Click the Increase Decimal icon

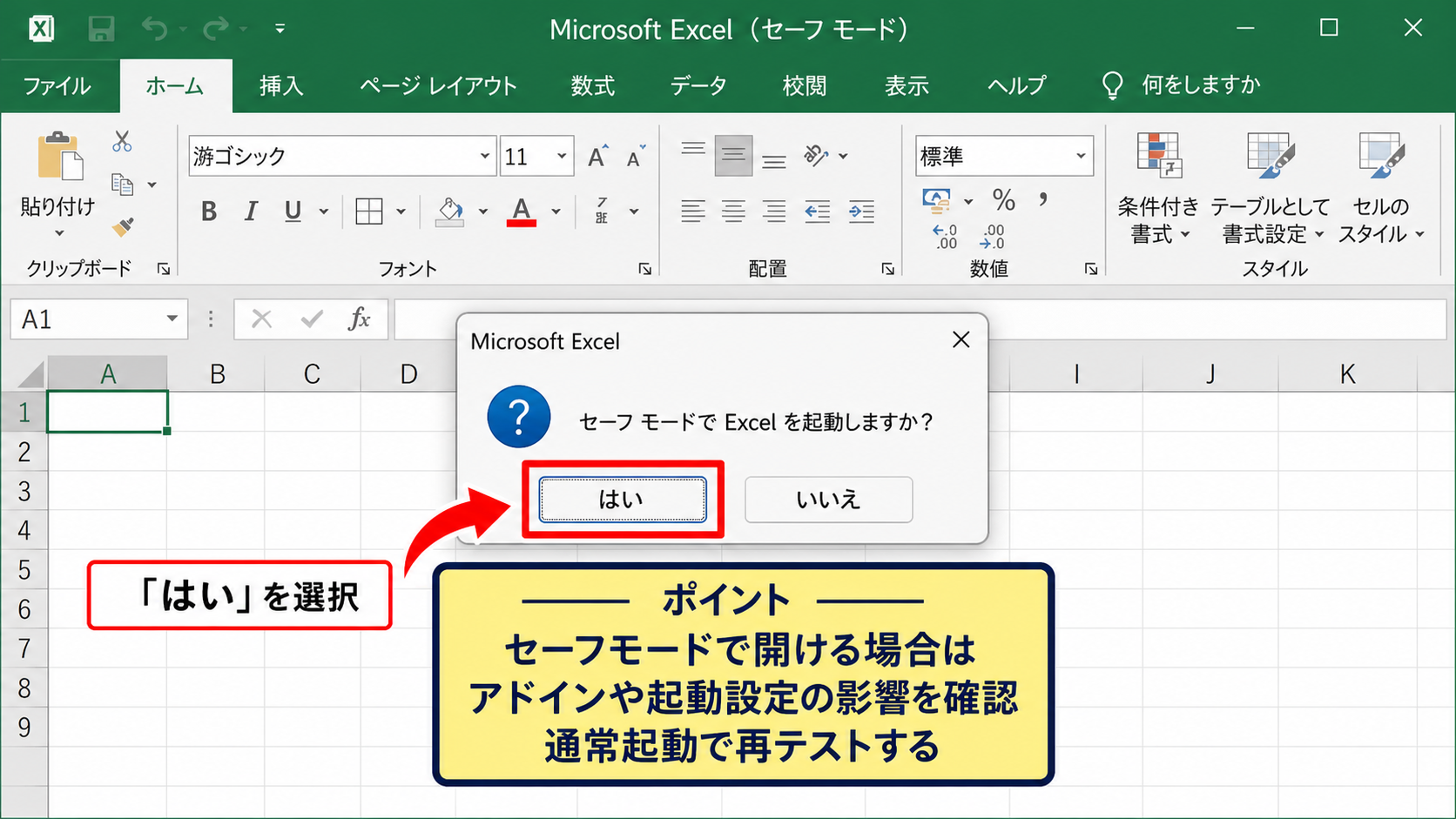[945, 237]
